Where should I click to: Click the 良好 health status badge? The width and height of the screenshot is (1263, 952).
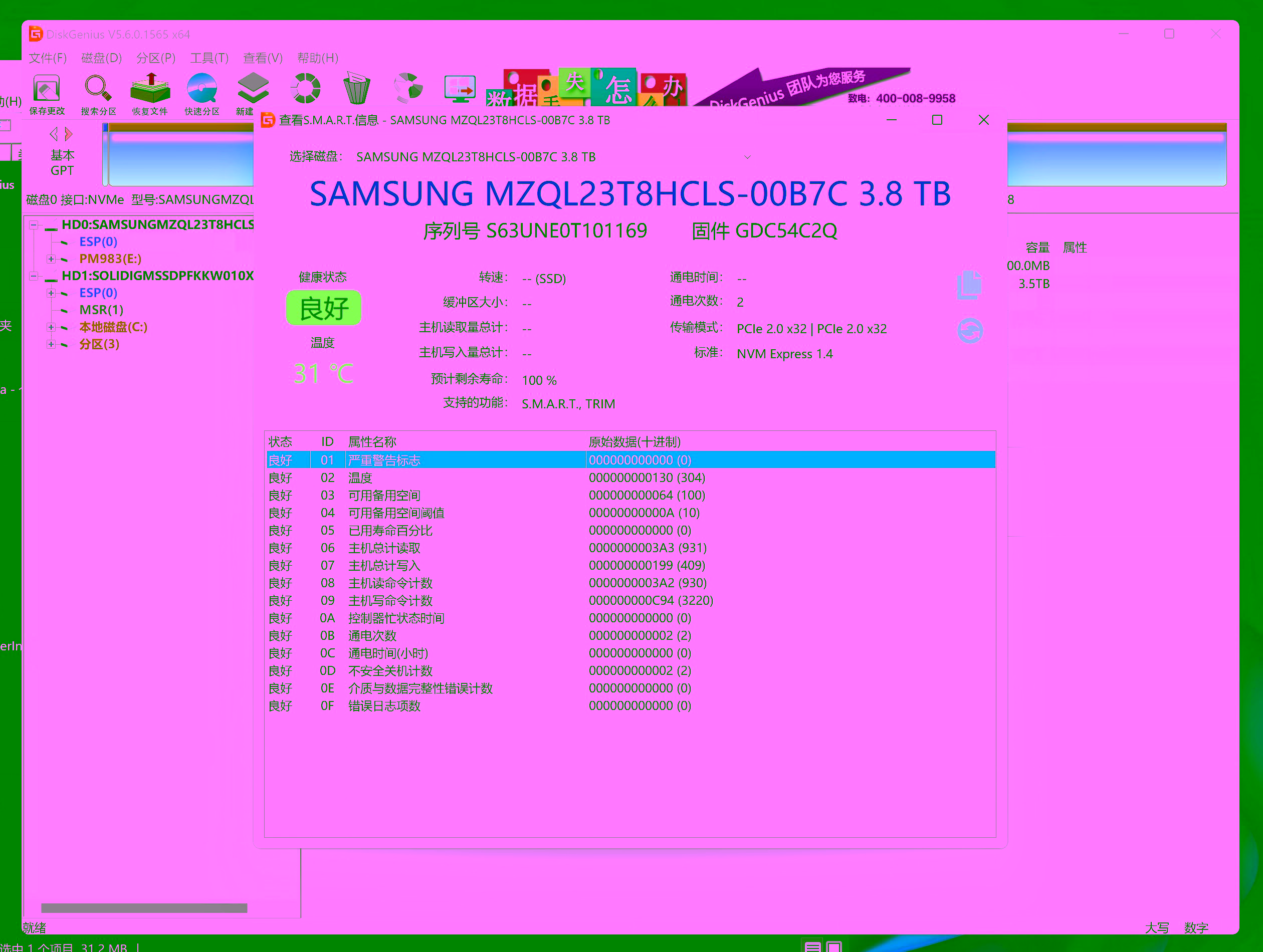323,308
